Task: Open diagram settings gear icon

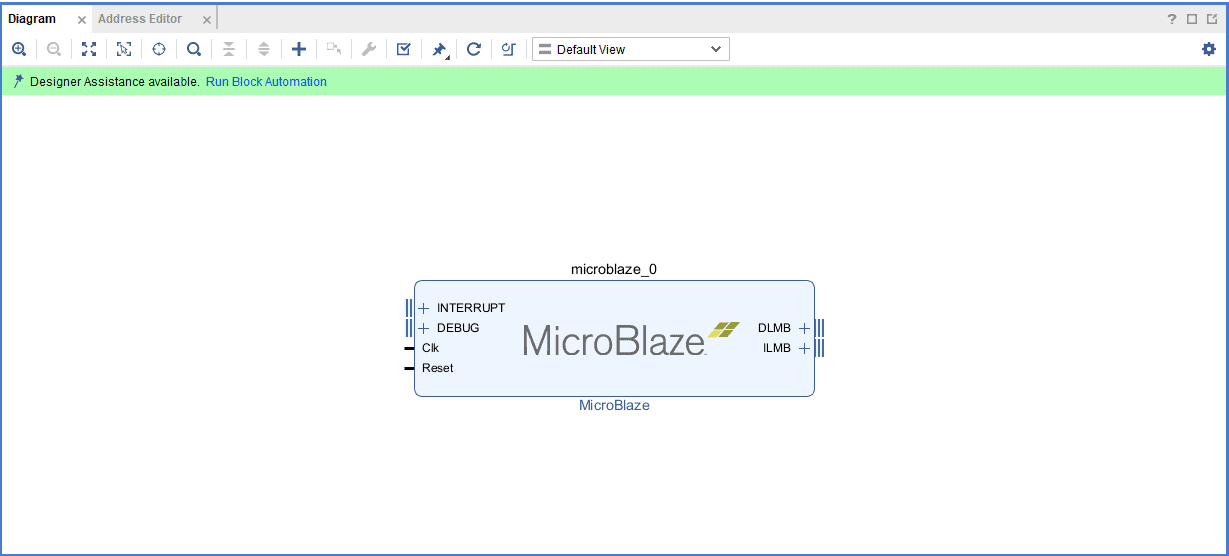Action: point(1209,49)
